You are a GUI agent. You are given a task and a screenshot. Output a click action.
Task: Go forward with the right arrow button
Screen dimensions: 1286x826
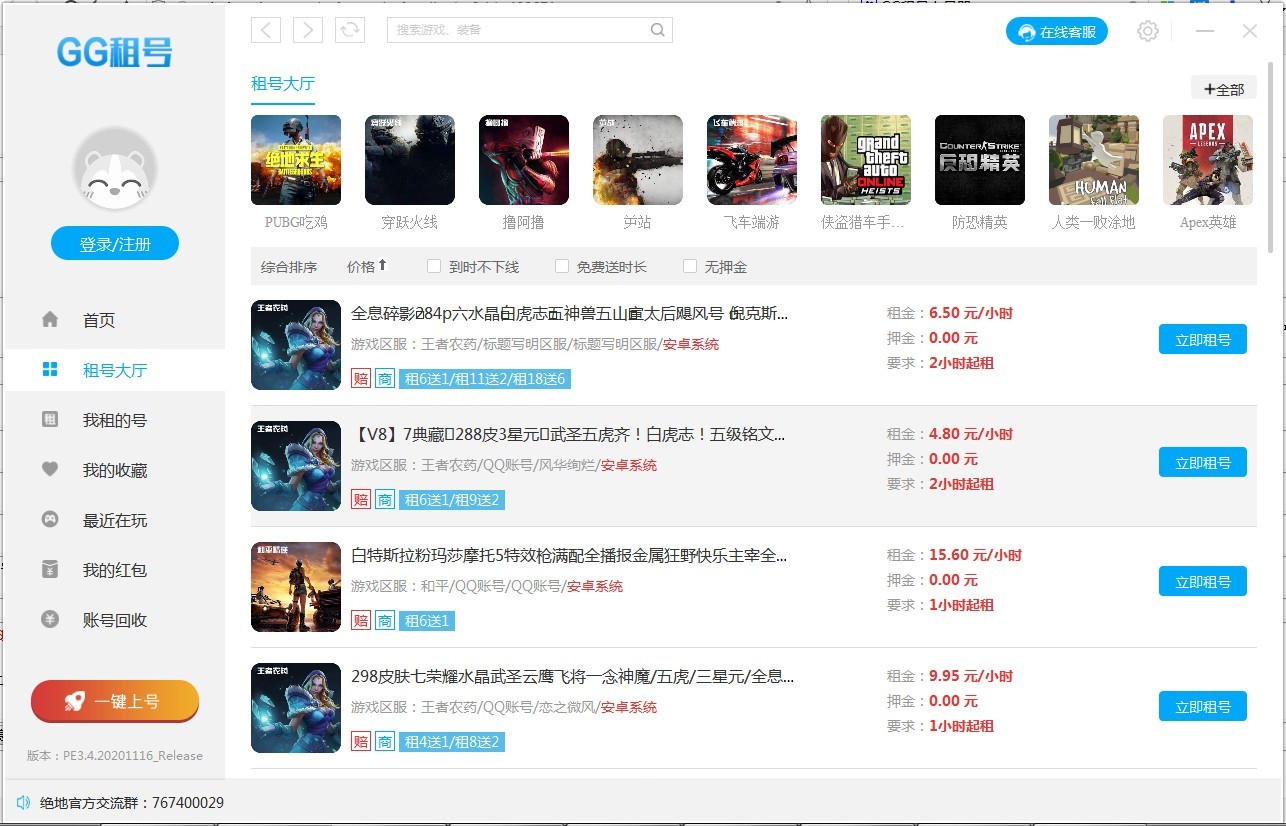[308, 30]
